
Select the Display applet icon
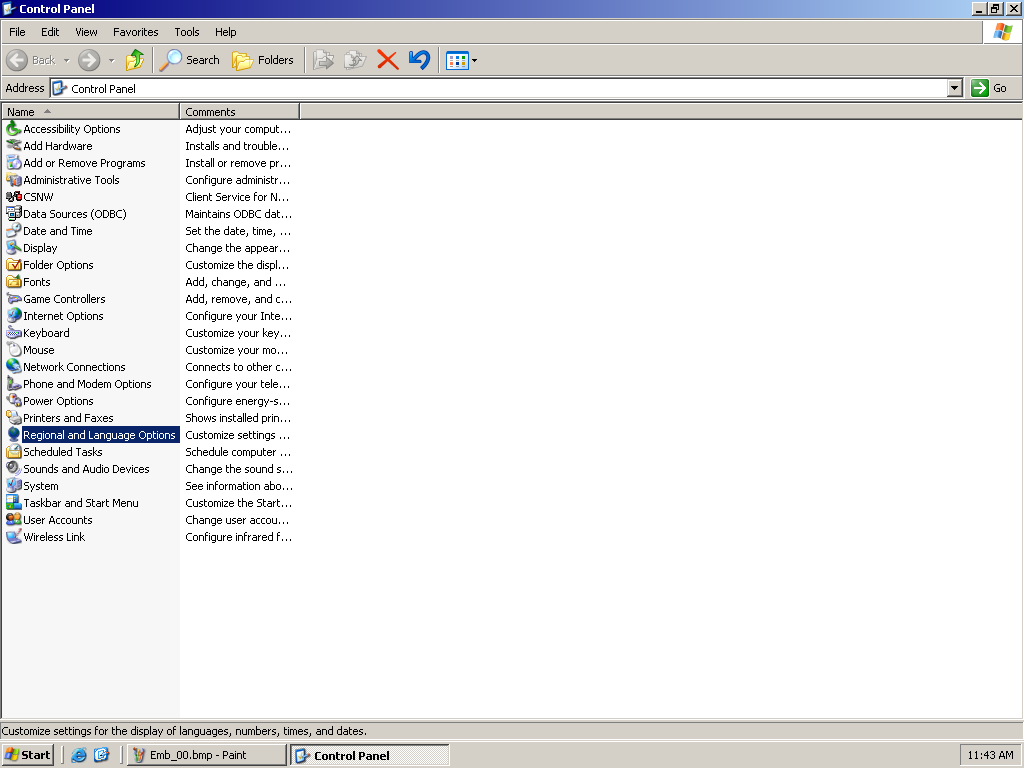pos(14,248)
